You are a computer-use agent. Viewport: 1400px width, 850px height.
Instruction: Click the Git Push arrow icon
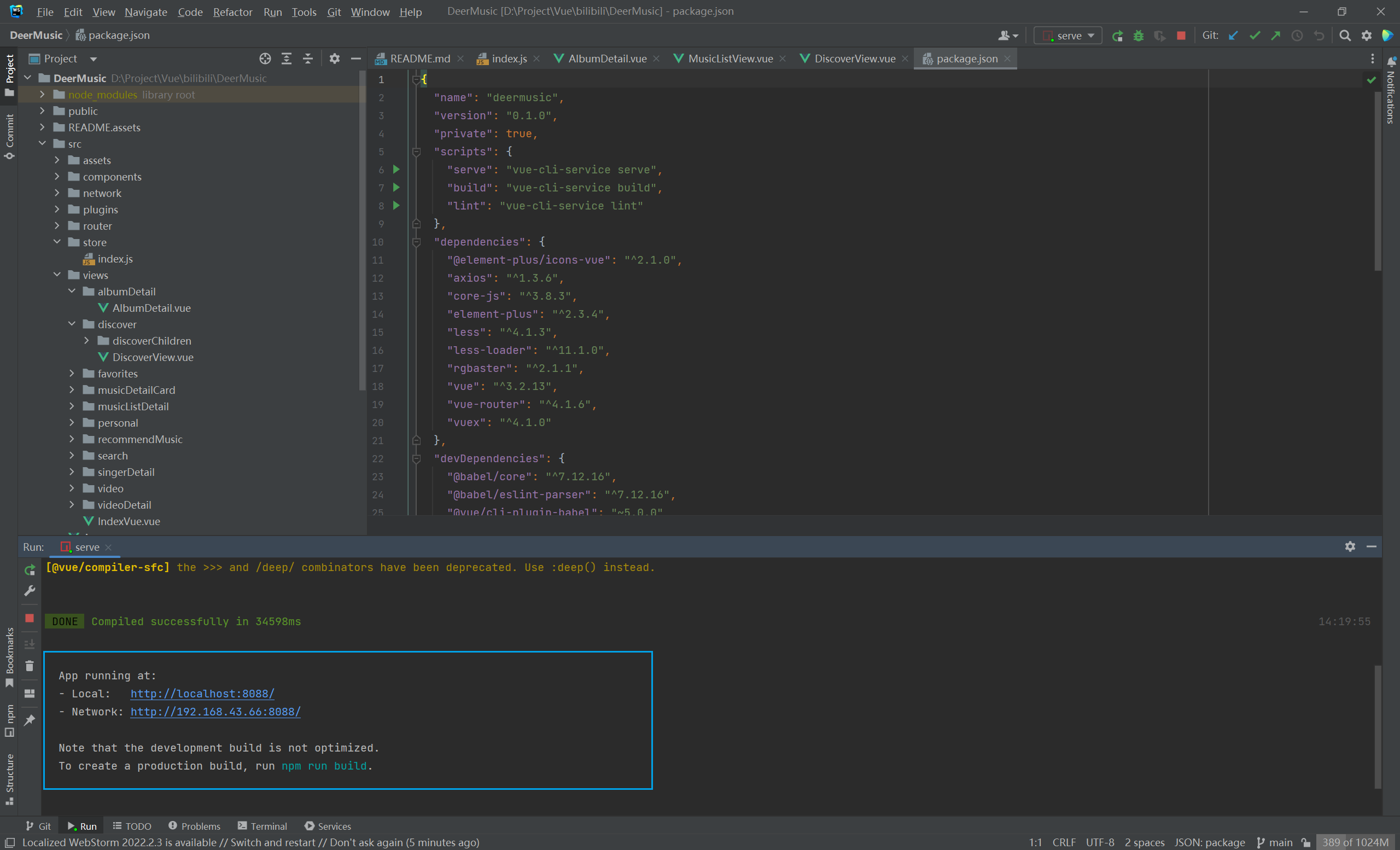click(x=1275, y=36)
